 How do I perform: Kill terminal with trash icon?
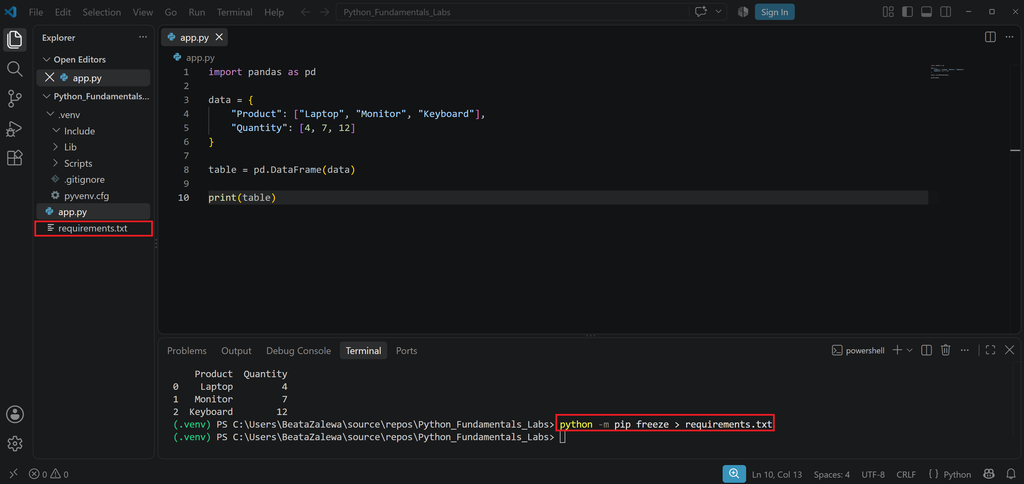pos(945,350)
